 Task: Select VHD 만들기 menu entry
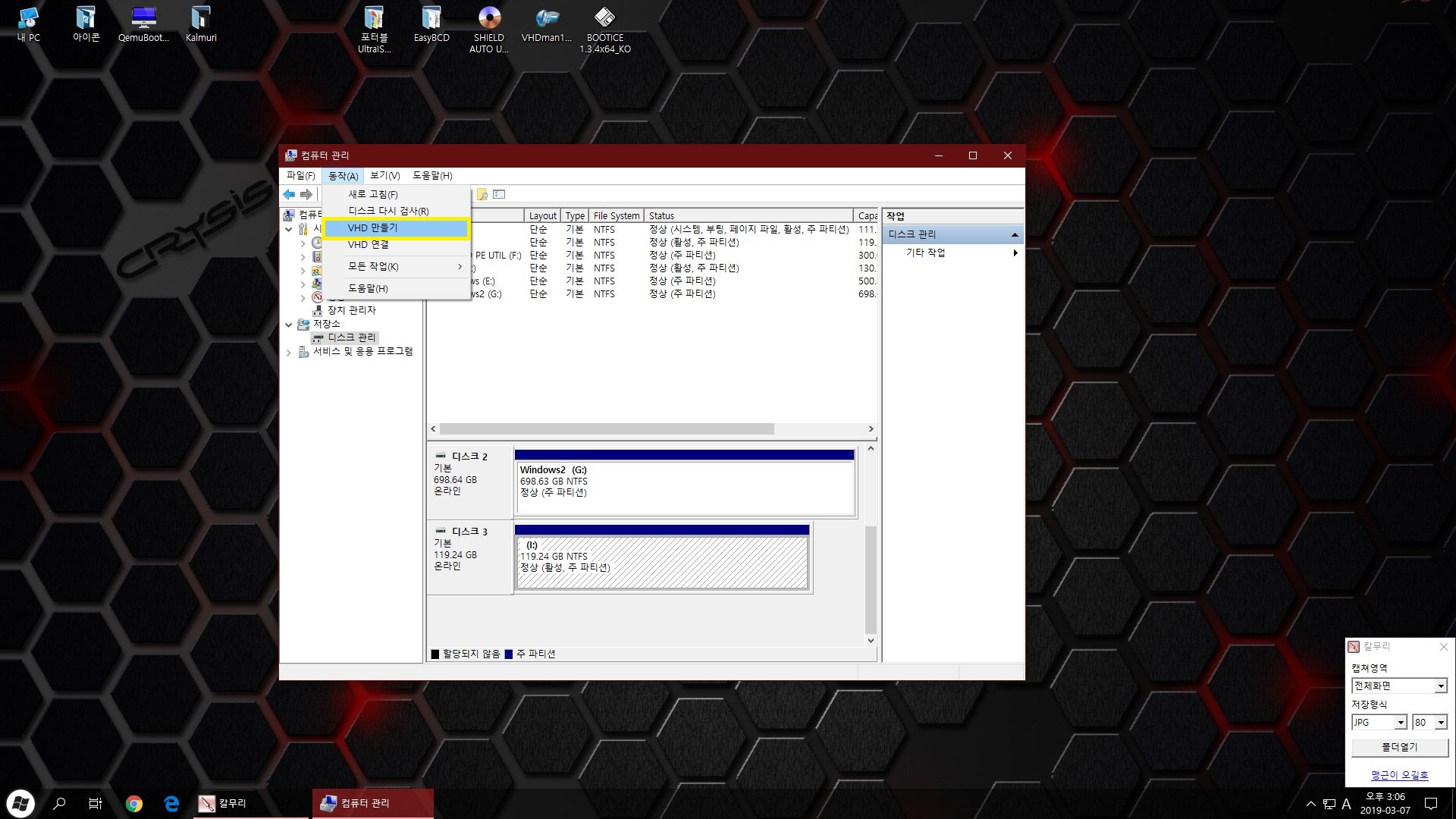[x=396, y=227]
